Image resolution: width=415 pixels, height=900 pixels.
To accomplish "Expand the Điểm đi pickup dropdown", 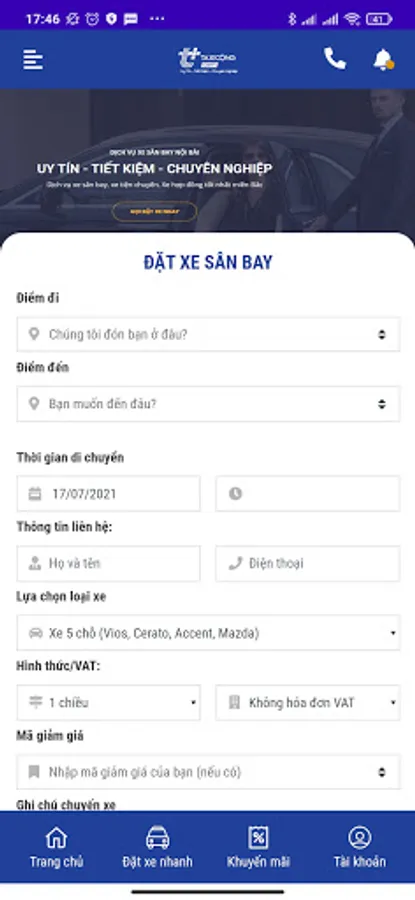I will click(208, 334).
